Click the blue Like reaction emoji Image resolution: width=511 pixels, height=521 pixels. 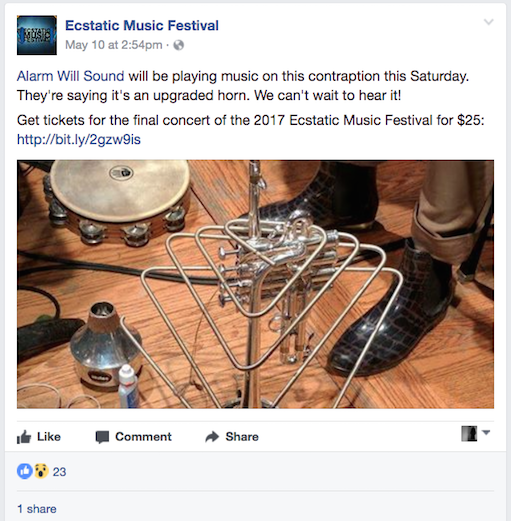pos(25,471)
